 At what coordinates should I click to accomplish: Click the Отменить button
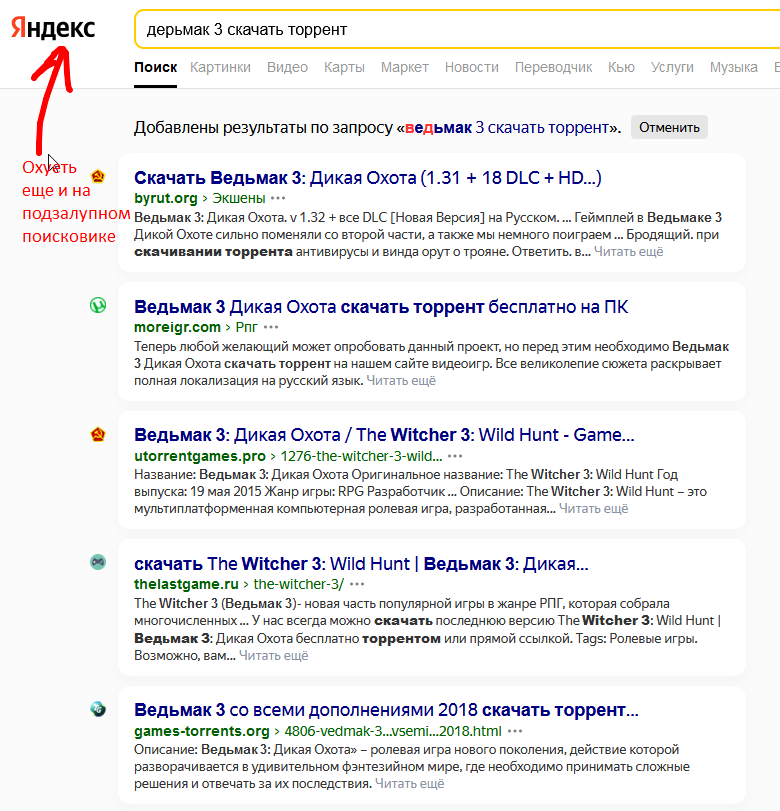(x=669, y=127)
